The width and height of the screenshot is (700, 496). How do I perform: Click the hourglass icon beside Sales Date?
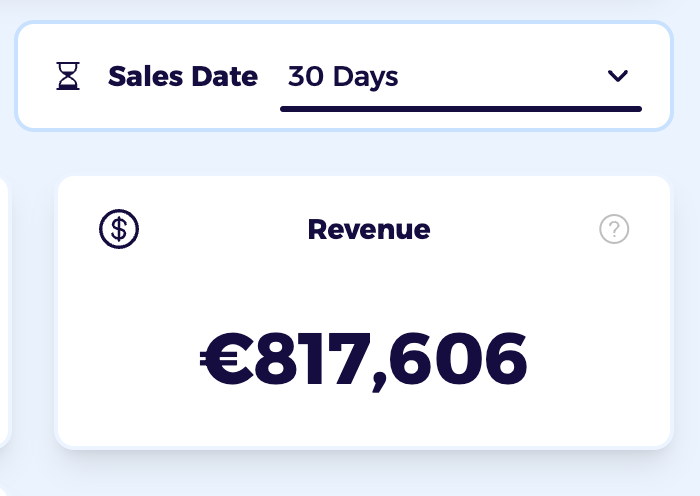pyautogui.click(x=68, y=77)
